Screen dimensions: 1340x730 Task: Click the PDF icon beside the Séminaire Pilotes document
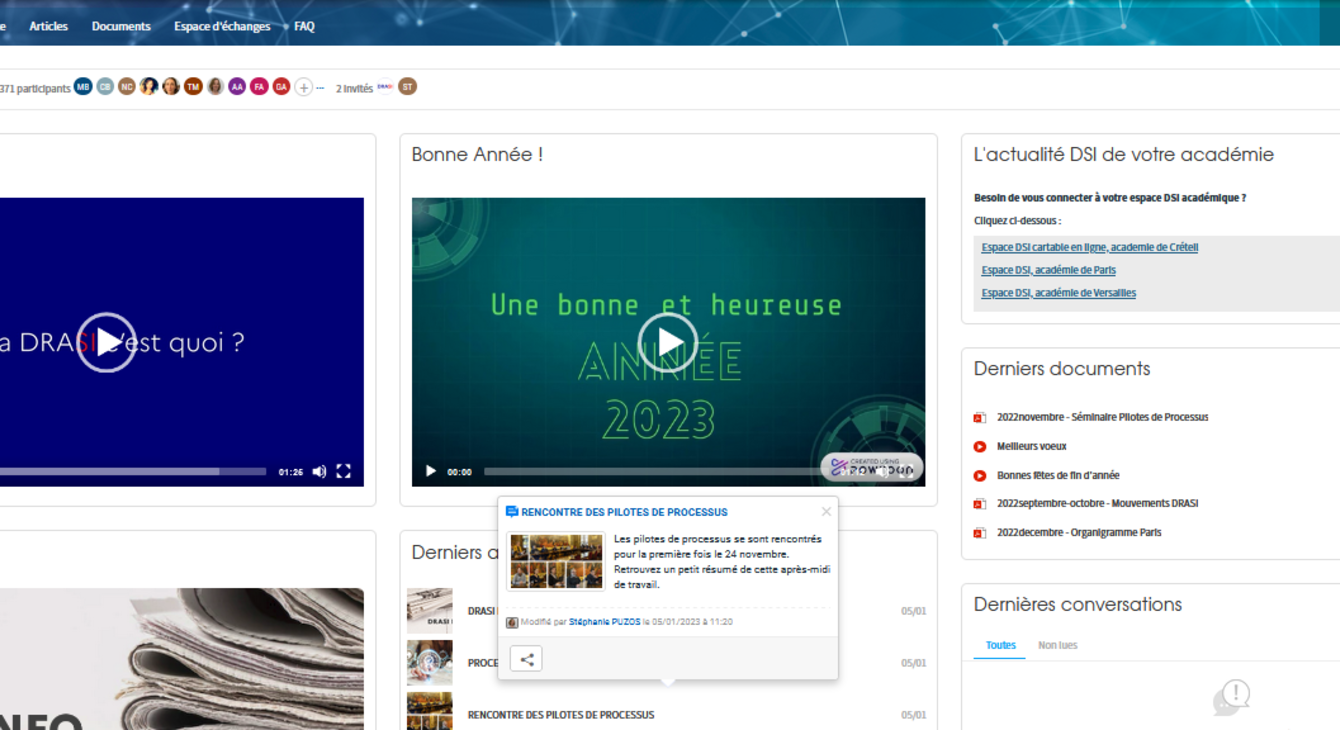(980, 418)
